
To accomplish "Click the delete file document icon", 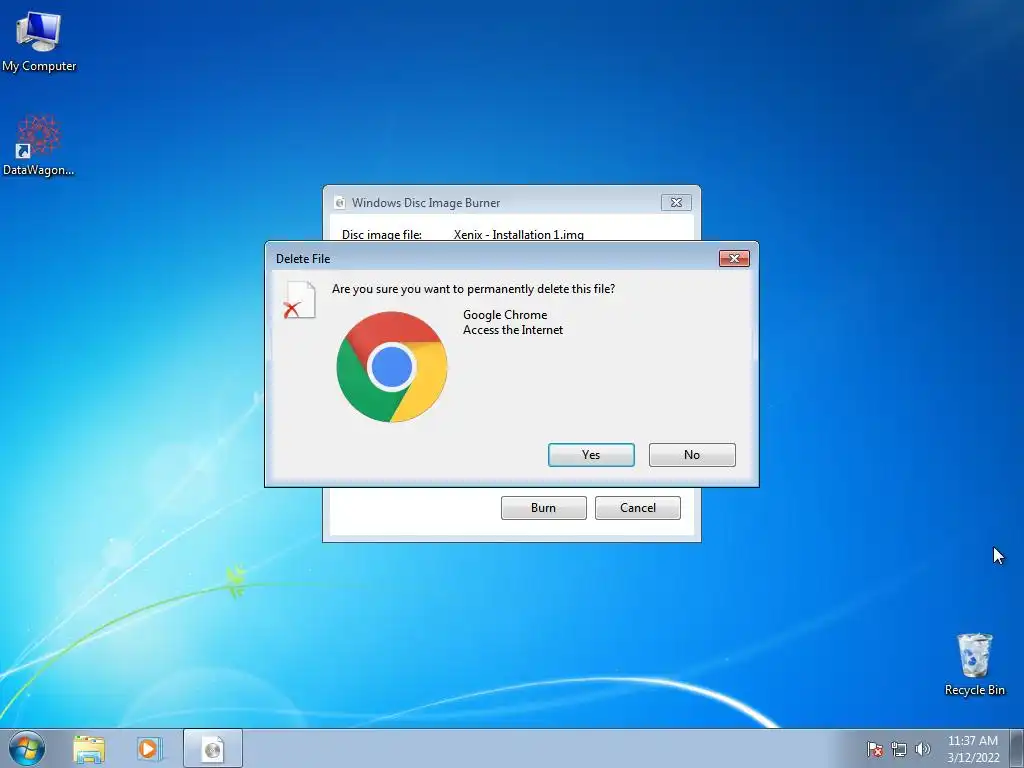I will [300, 300].
